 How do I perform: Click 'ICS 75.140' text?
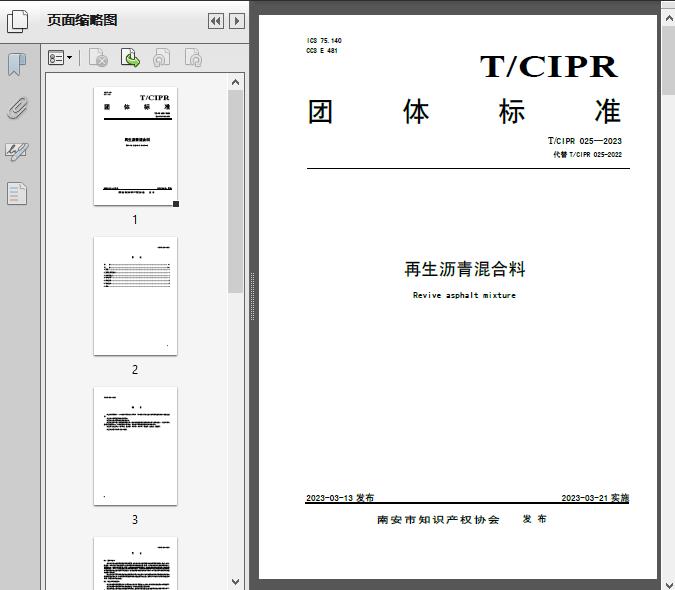tap(324, 40)
